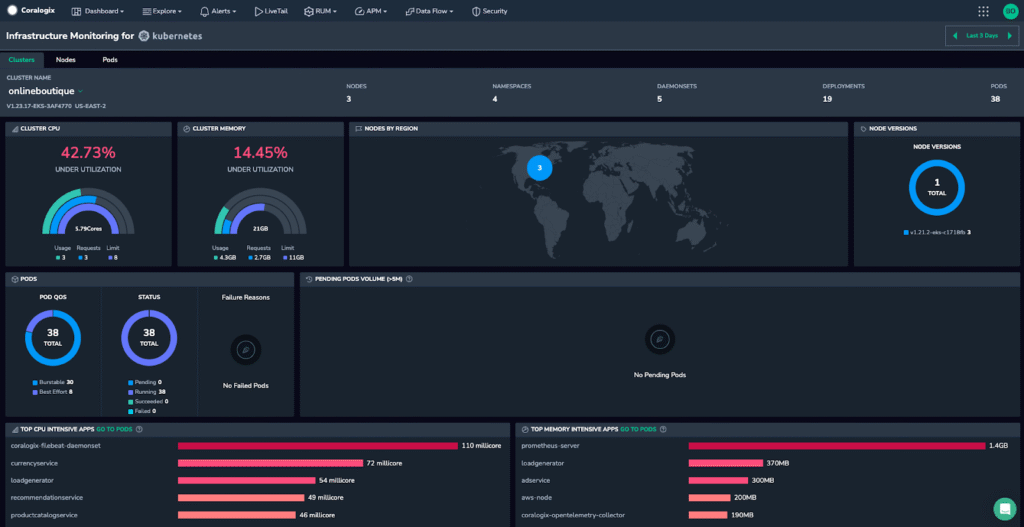
Task: Click the pod Status donut chart
Action: (x=149, y=337)
